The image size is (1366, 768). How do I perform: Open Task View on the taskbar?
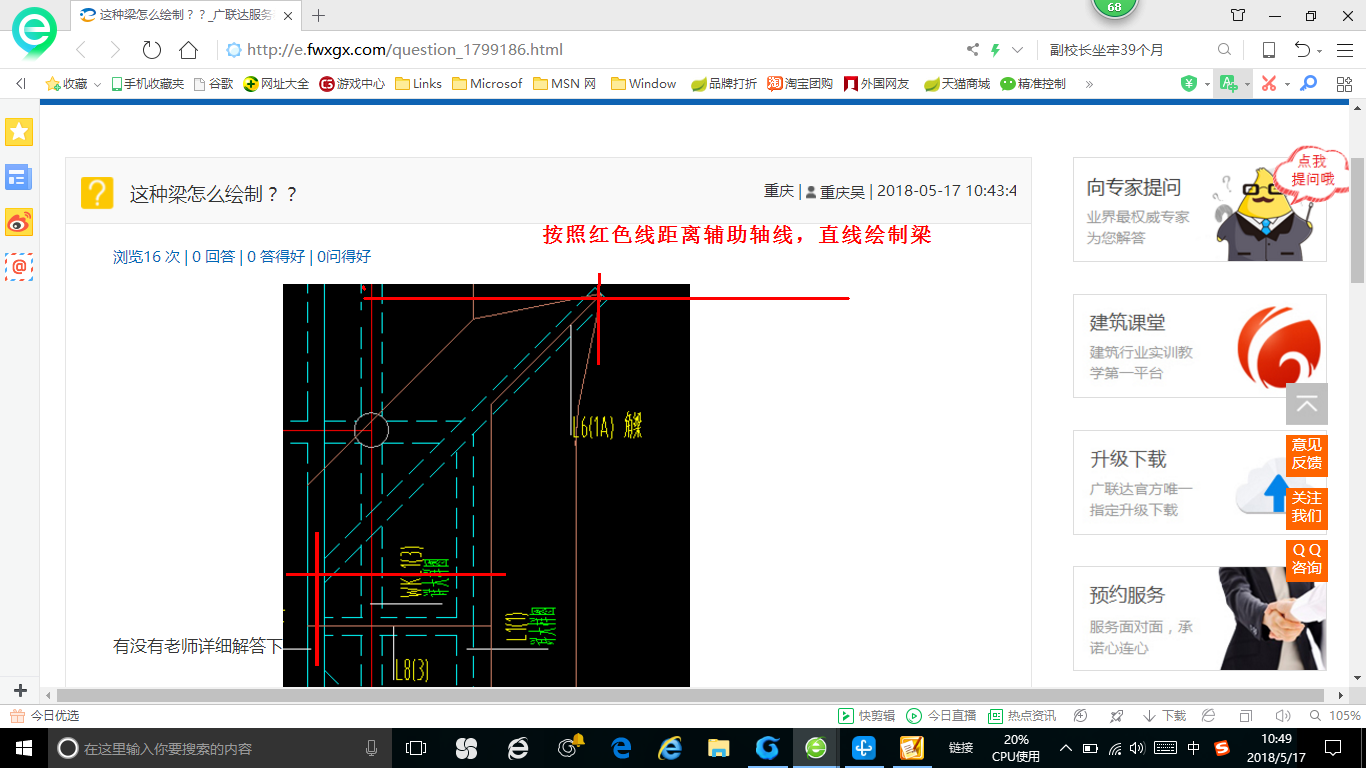(x=416, y=747)
